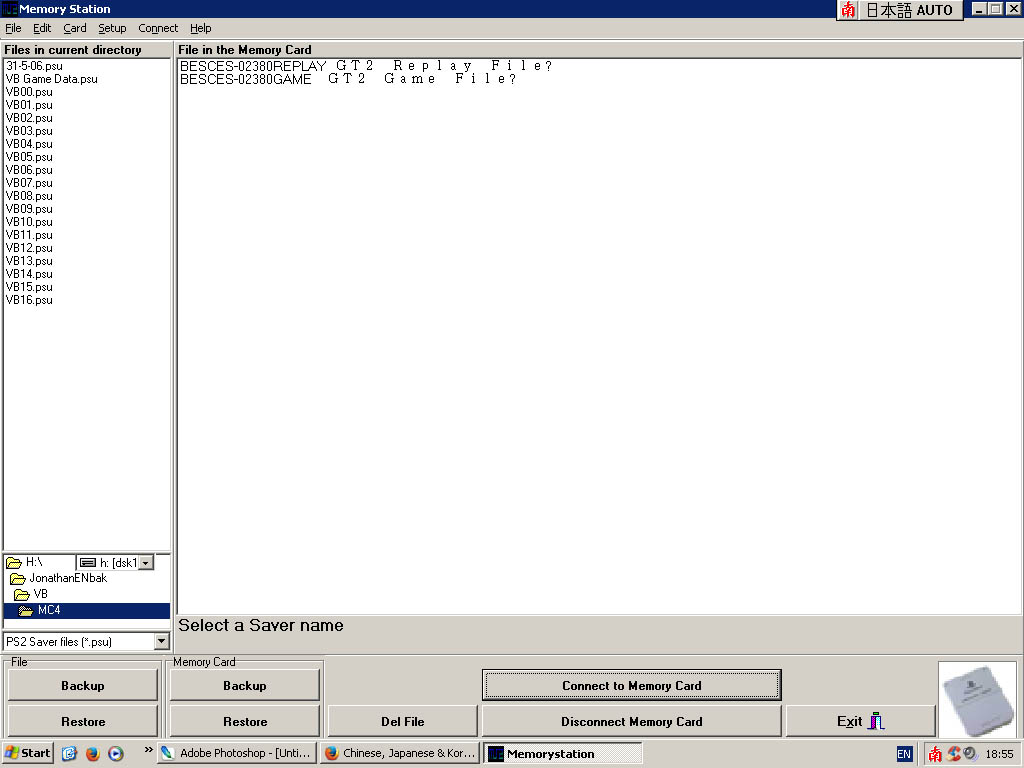Select file VB07.psu

pyautogui.click(x=29, y=184)
